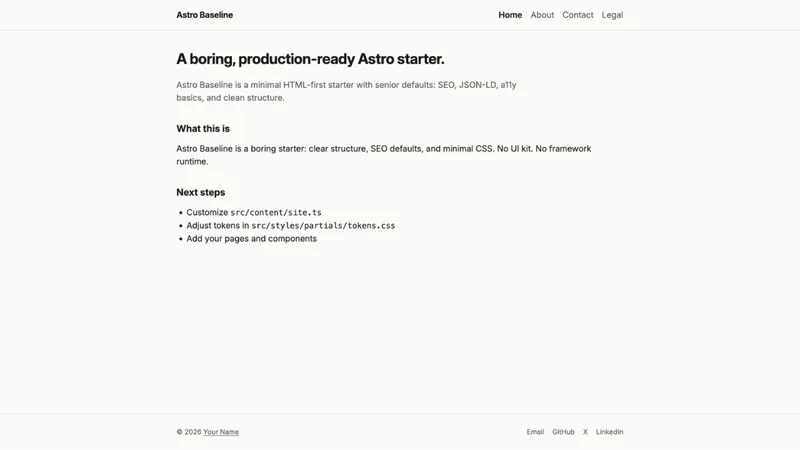Screen dimensions: 800x450
Task: Click the "What this is" heading
Action: click(203, 128)
